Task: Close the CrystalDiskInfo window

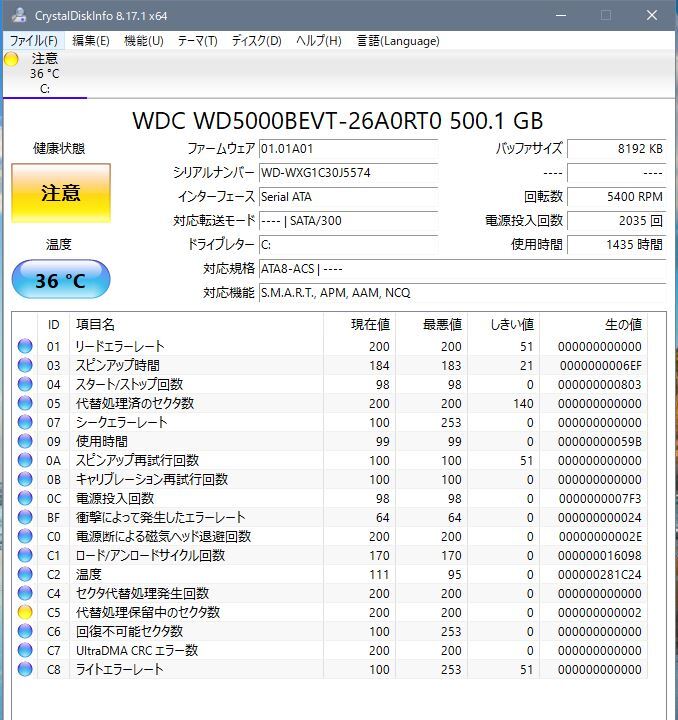Action: [652, 15]
